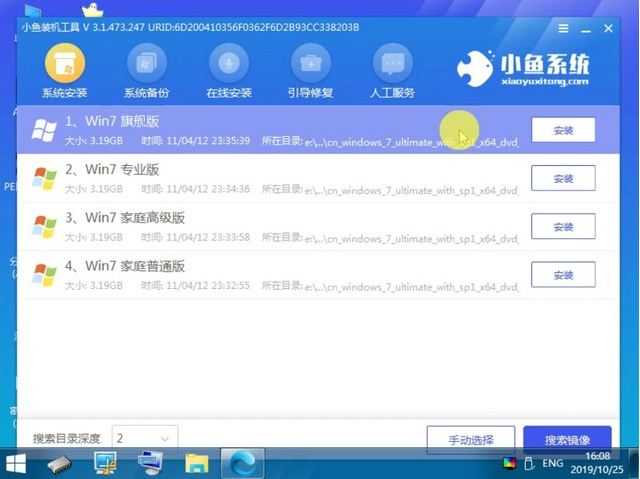Click the Windows logo of Win7 家庭普通版
The width and height of the screenshot is (640, 479).
(44, 275)
